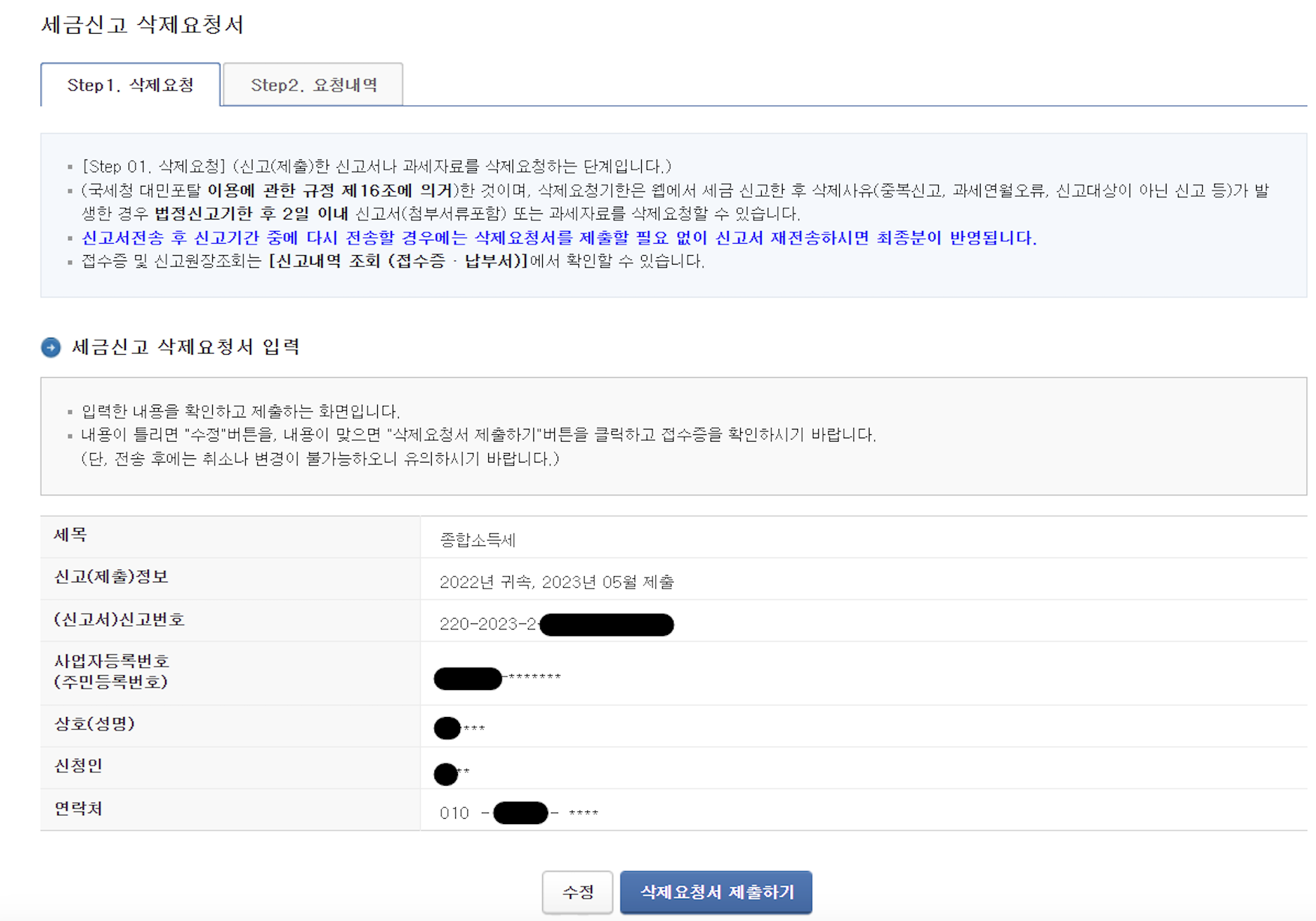The height and width of the screenshot is (921, 1316).
Task: Click the 수정 button
Action: click(x=578, y=892)
